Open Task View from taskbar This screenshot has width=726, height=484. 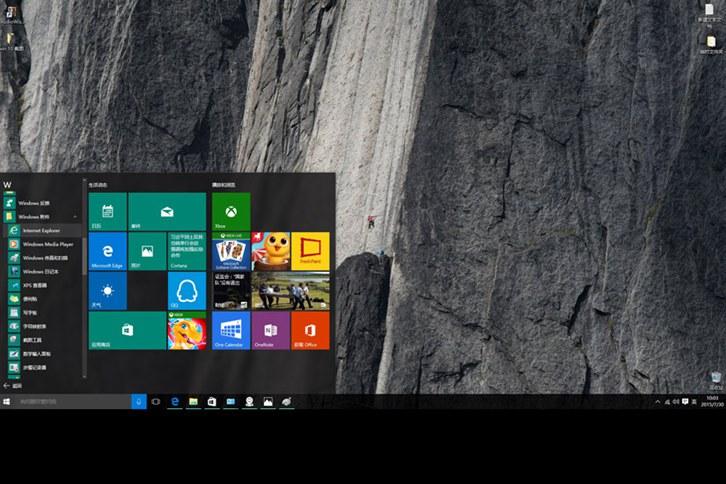(x=156, y=402)
